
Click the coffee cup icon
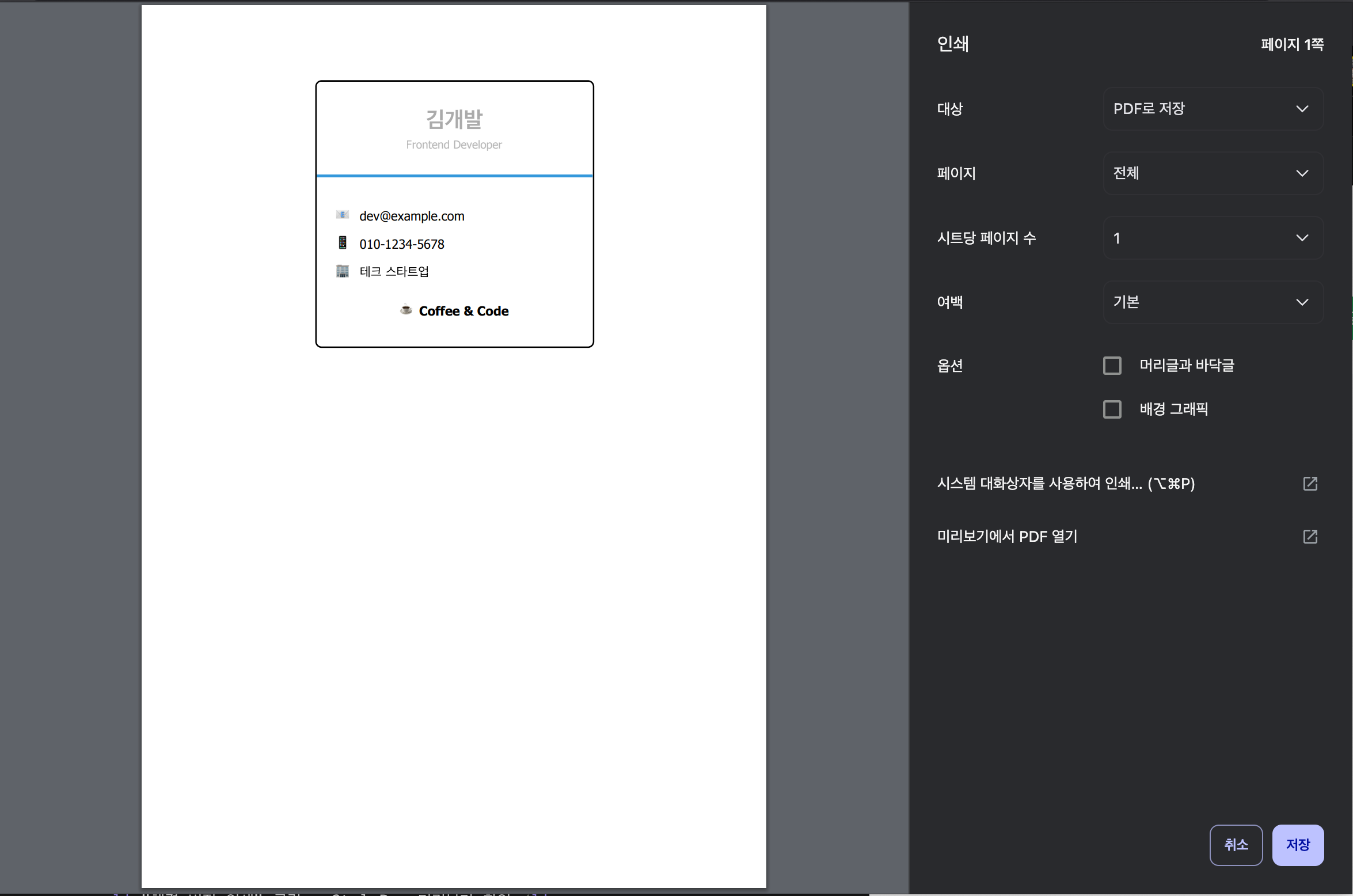coord(406,310)
